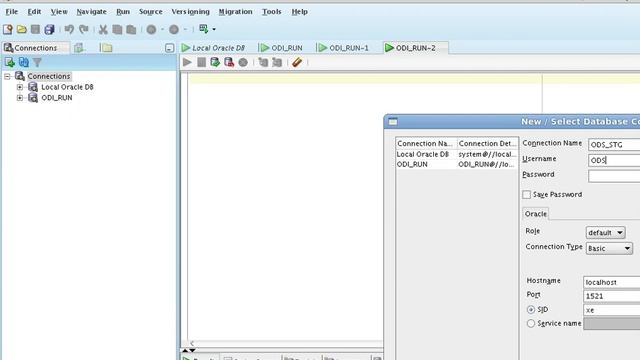Click the Connection Name input field
The width and height of the screenshot is (640, 360).
coord(614,144)
